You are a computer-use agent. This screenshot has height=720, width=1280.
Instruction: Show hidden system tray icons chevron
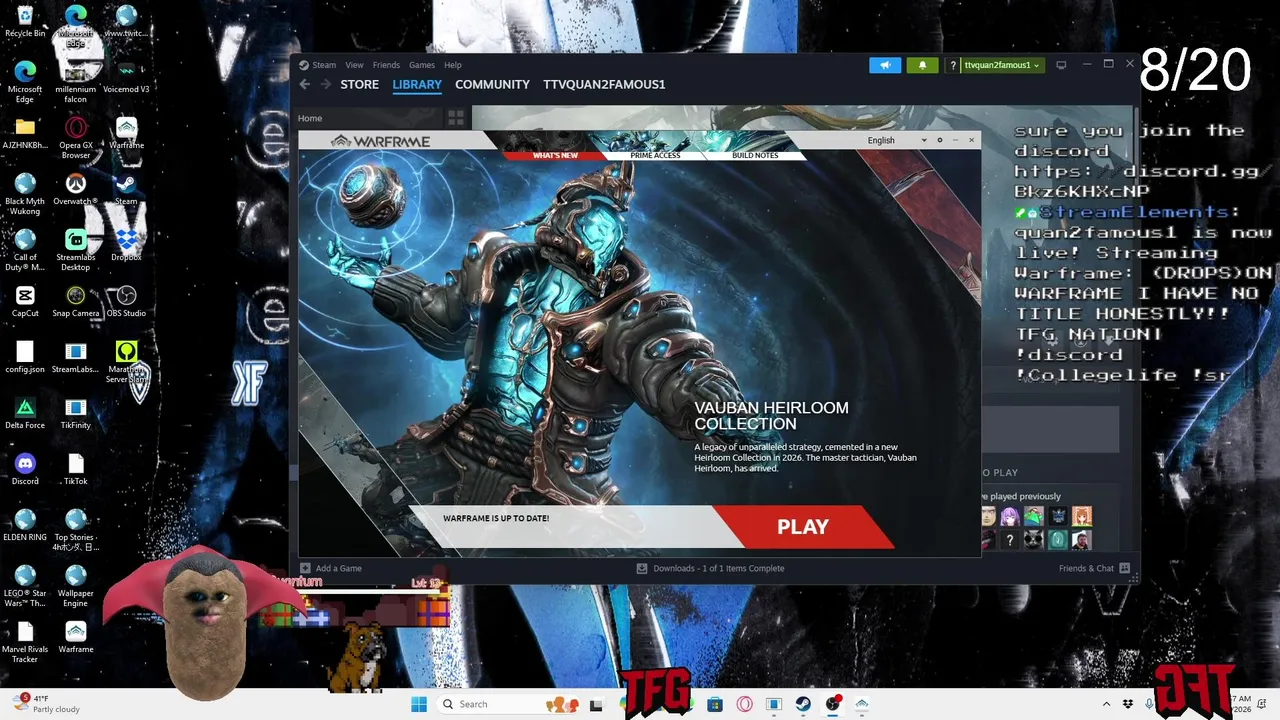tap(1106, 704)
